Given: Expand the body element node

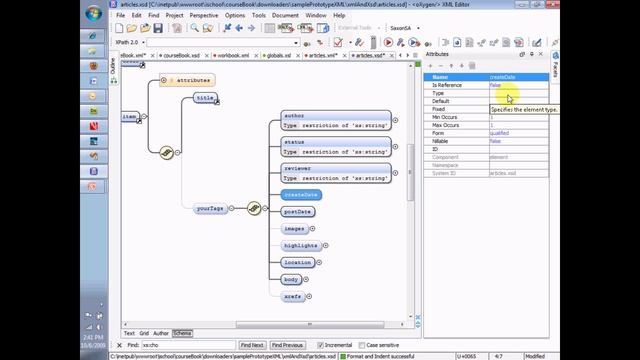Looking at the screenshot, I should coord(306,280).
